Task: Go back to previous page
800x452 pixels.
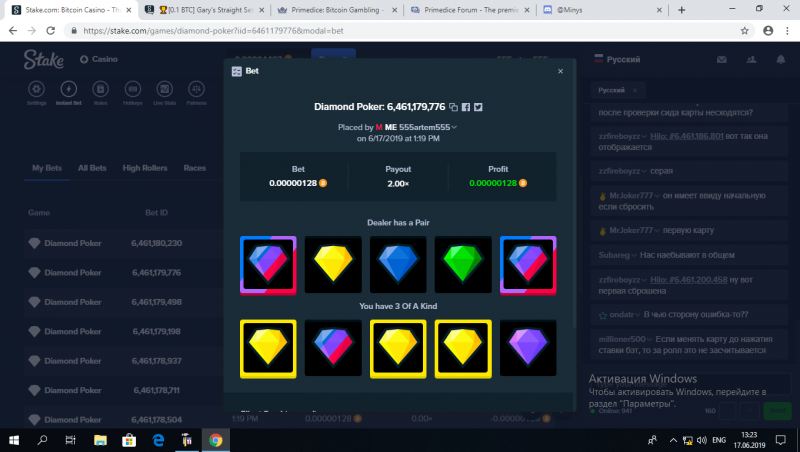Action: [13, 31]
